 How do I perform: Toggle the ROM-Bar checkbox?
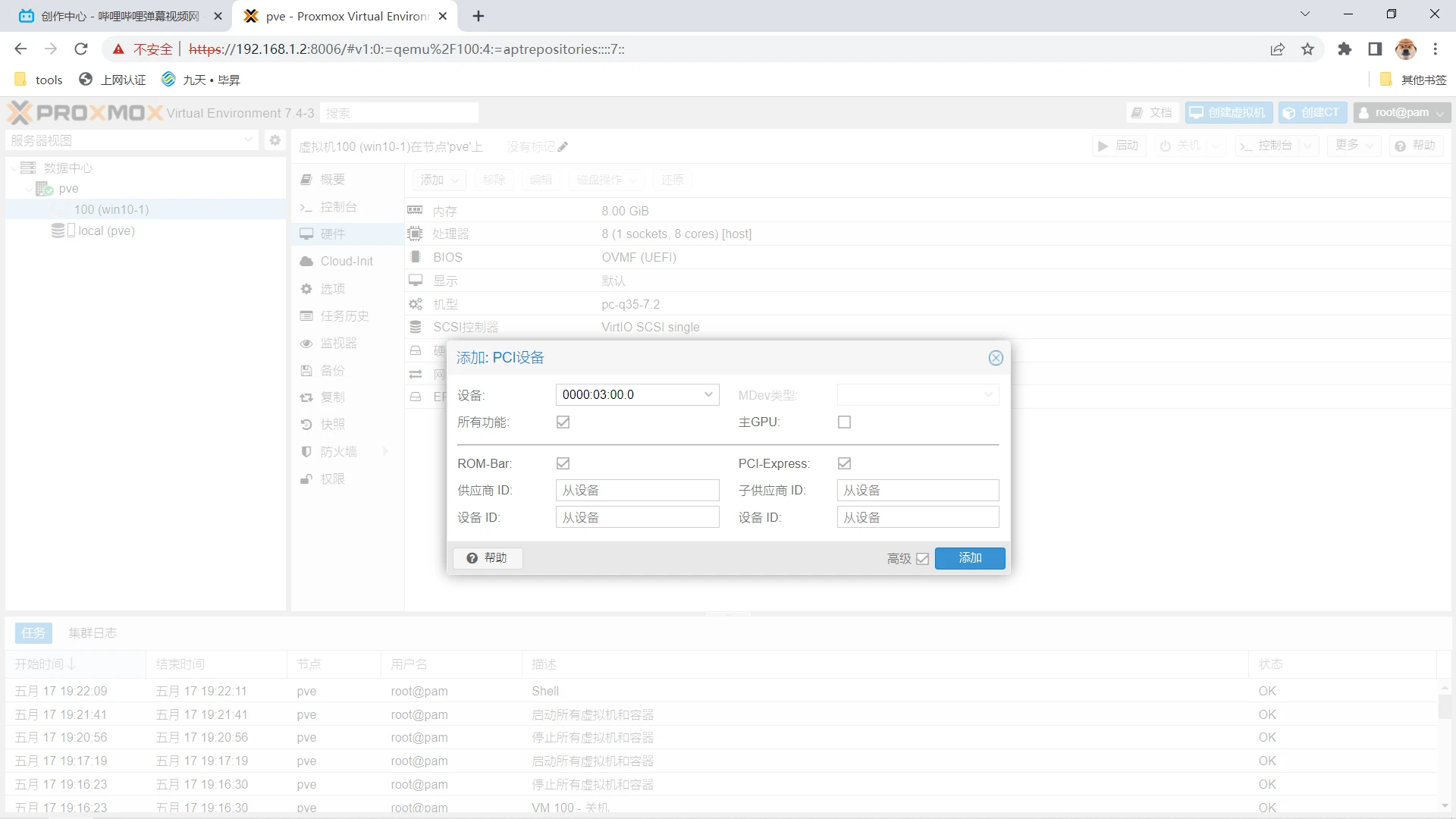[563, 463]
